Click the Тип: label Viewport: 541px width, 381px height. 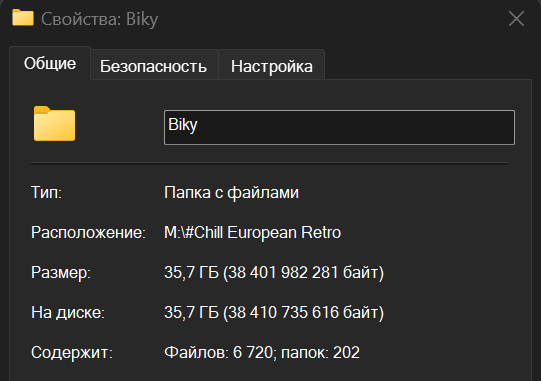(x=46, y=192)
